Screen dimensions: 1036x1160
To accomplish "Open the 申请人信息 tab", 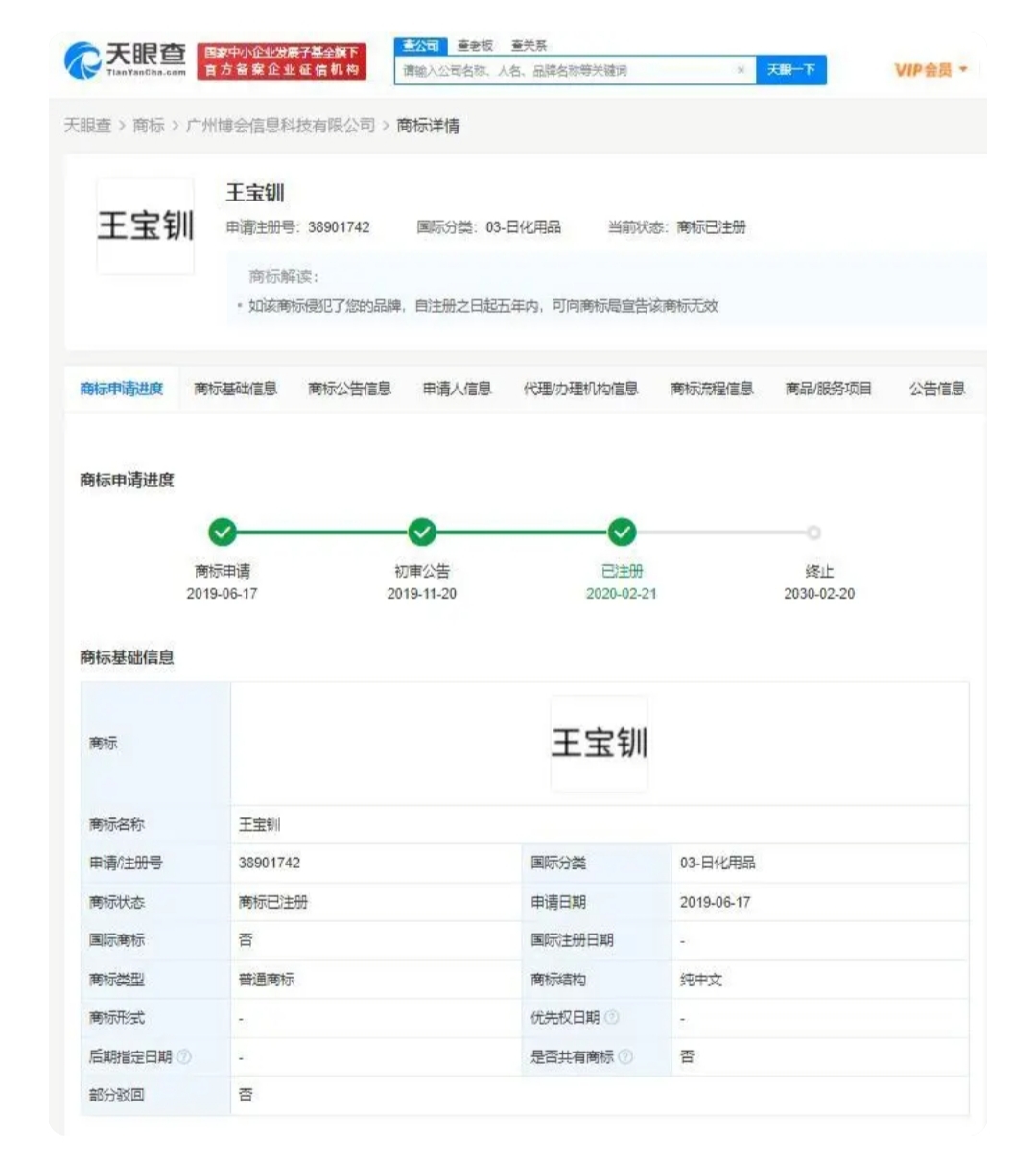I will point(457,389).
